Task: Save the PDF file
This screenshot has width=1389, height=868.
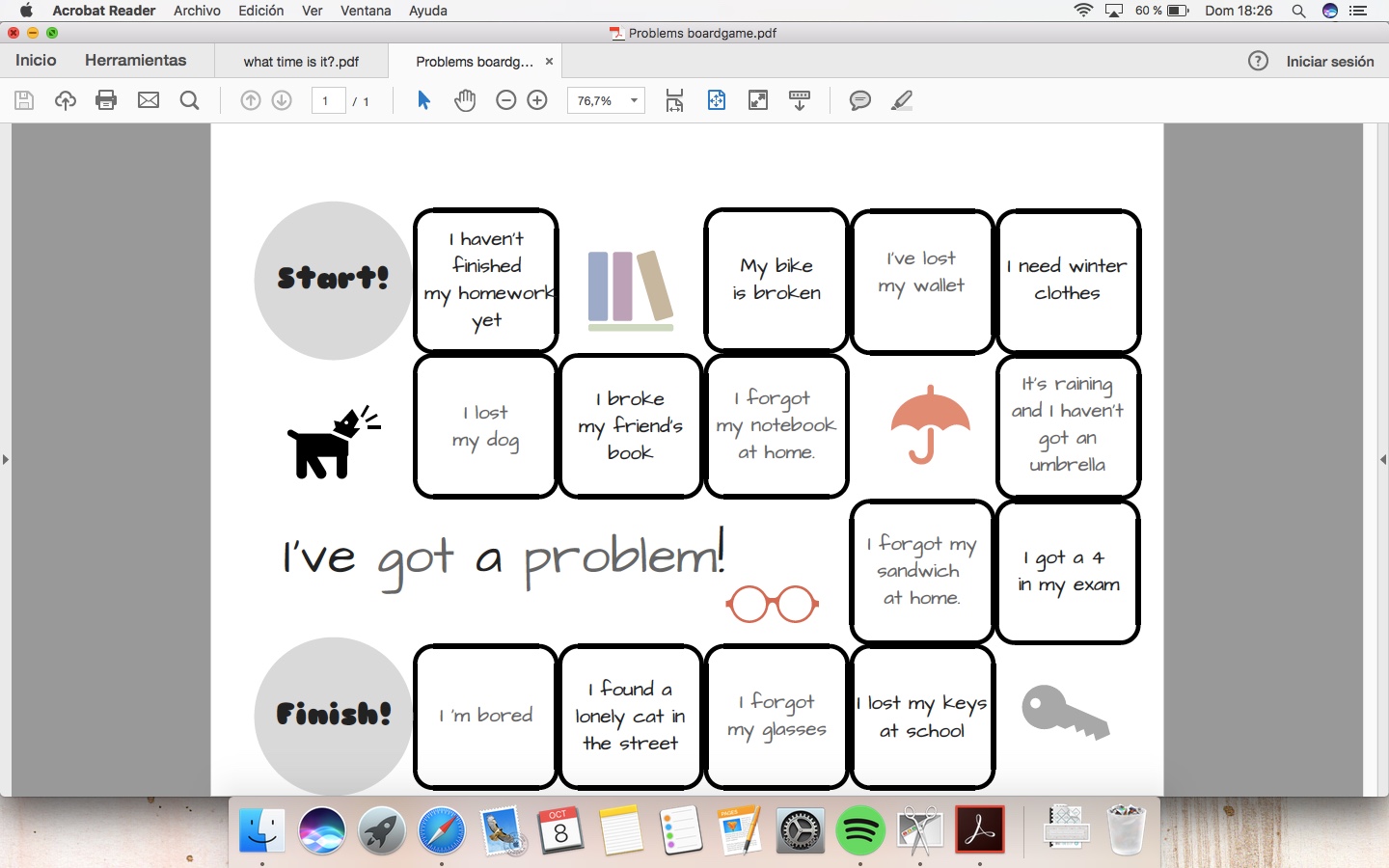Action: pos(24,100)
